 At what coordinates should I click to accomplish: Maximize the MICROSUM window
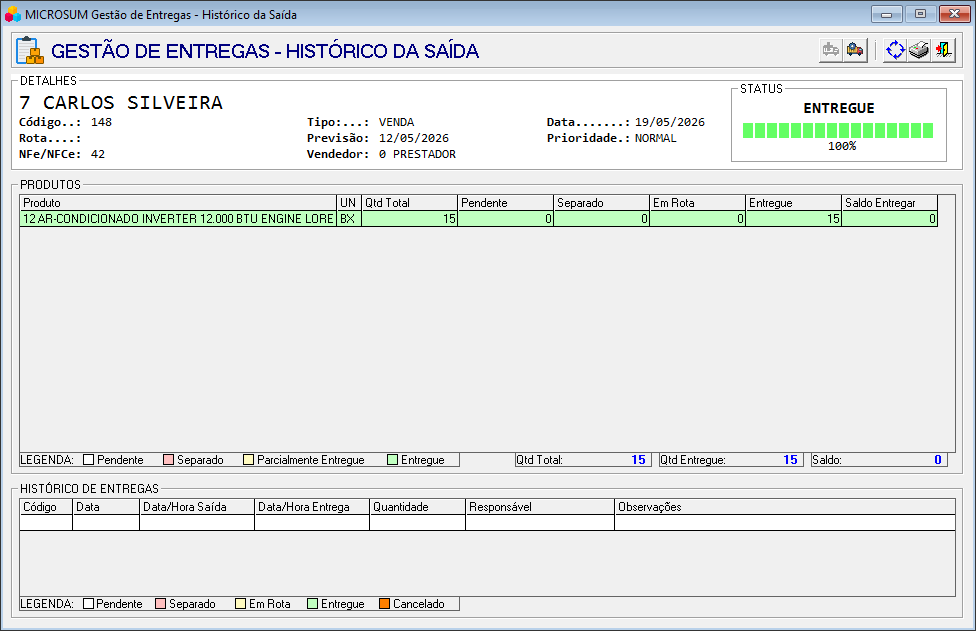[x=920, y=14]
